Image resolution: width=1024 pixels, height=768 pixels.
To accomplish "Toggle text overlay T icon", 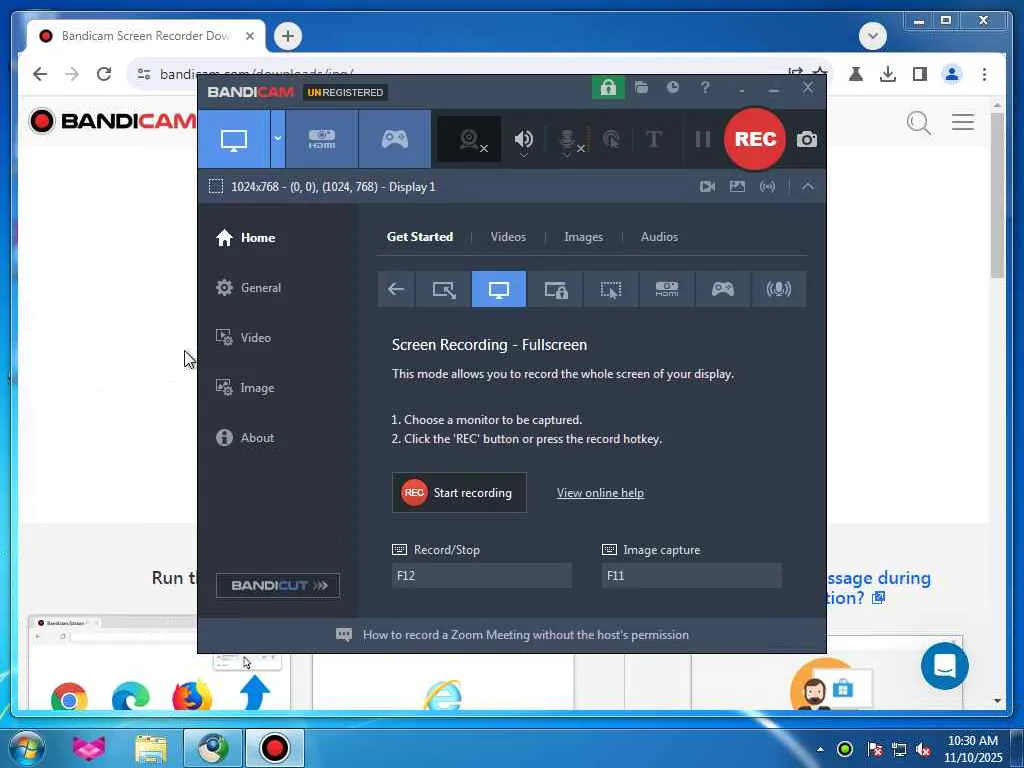I will tap(653, 139).
